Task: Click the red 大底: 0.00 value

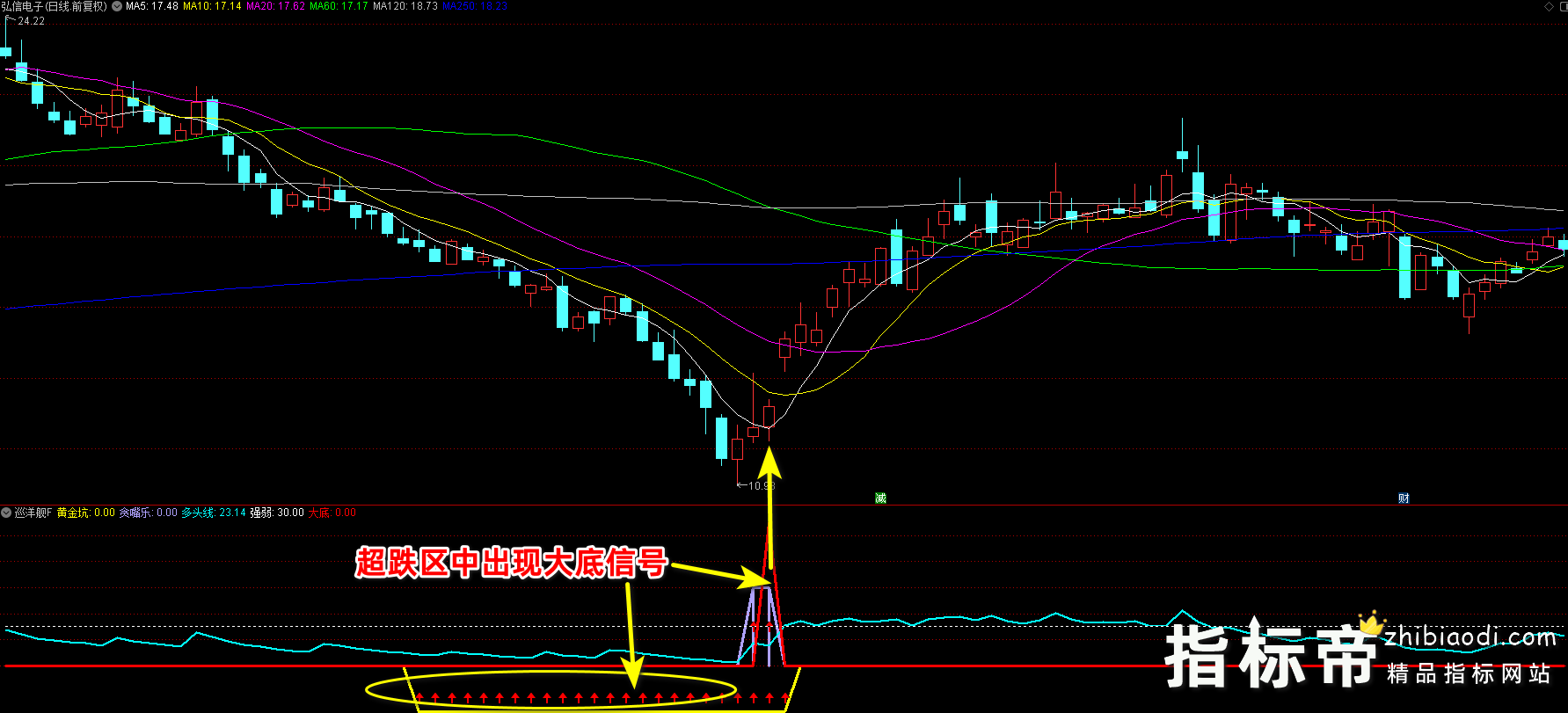Action: [x=332, y=513]
